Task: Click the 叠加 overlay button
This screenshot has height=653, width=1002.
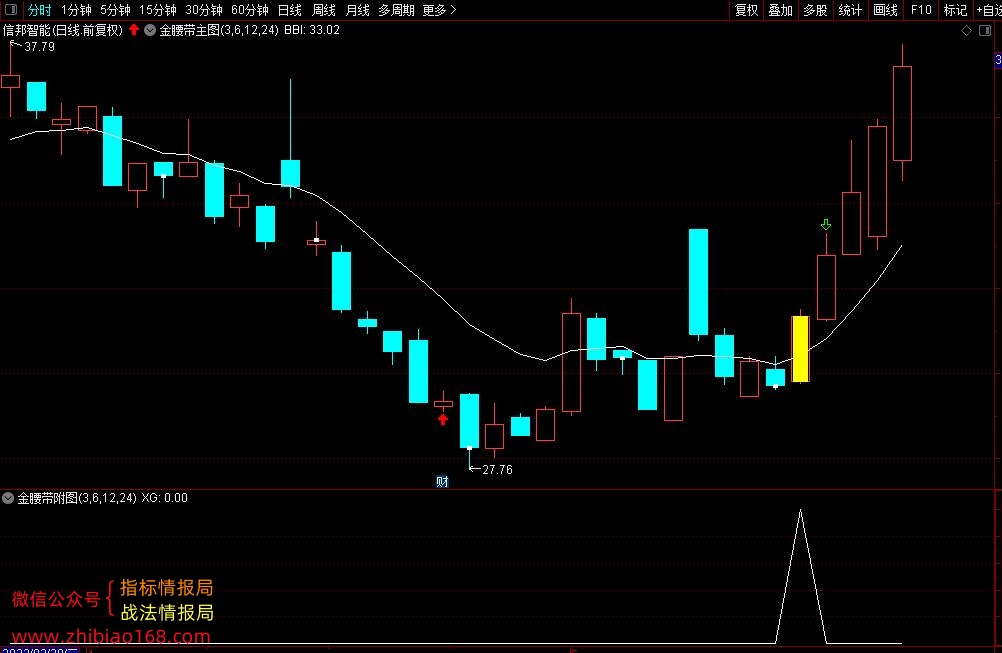Action: 780,10
